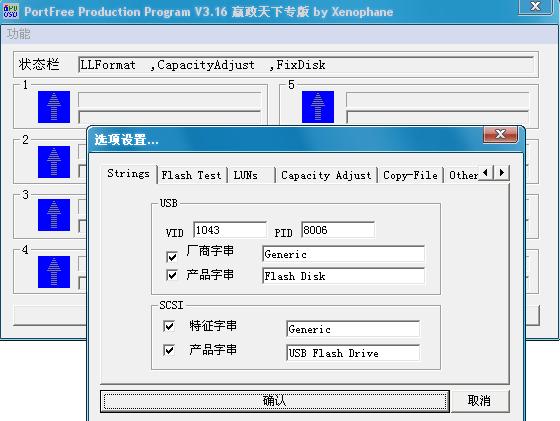This screenshot has width=560, height=421.
Task: Switch to the Flash Test tab
Action: [x=191, y=175]
